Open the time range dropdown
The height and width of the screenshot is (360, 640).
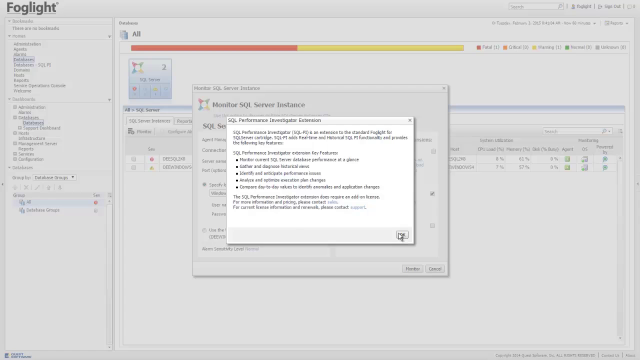(594, 24)
